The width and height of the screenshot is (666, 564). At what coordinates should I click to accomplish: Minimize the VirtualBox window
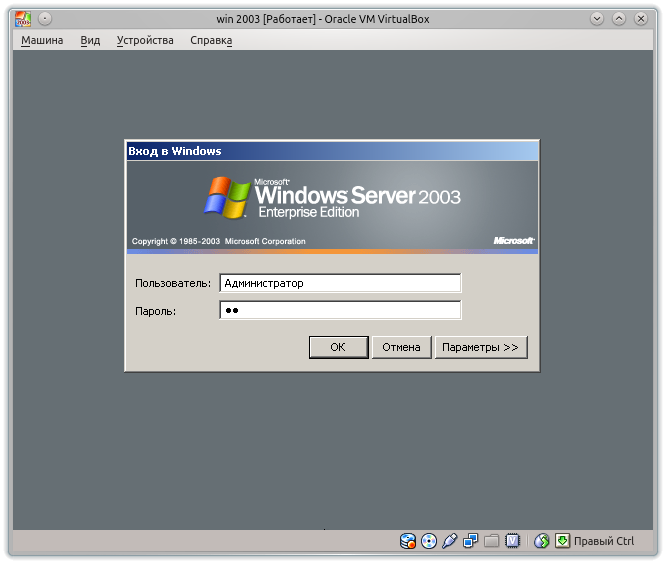click(x=597, y=19)
